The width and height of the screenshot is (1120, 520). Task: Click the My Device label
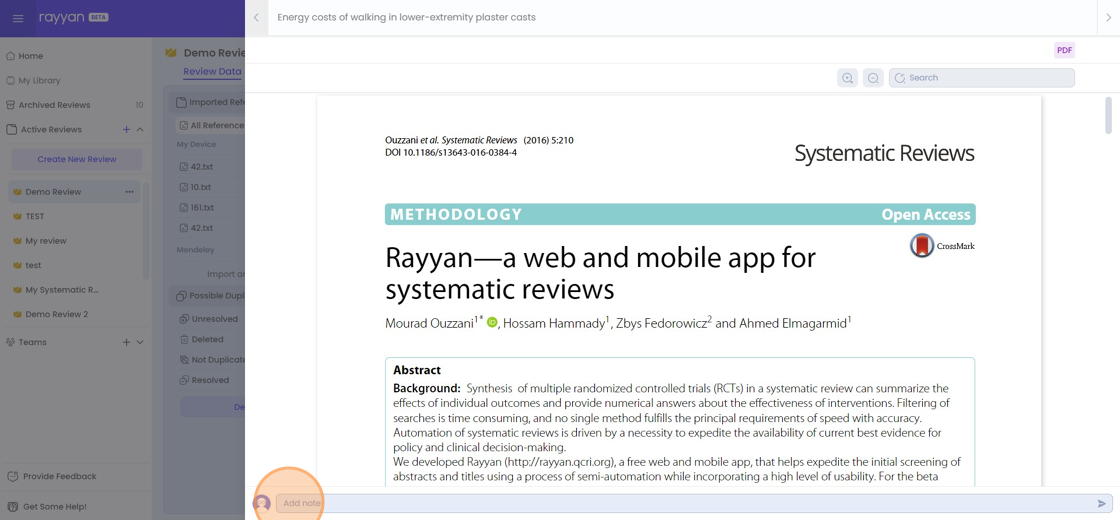(x=196, y=144)
